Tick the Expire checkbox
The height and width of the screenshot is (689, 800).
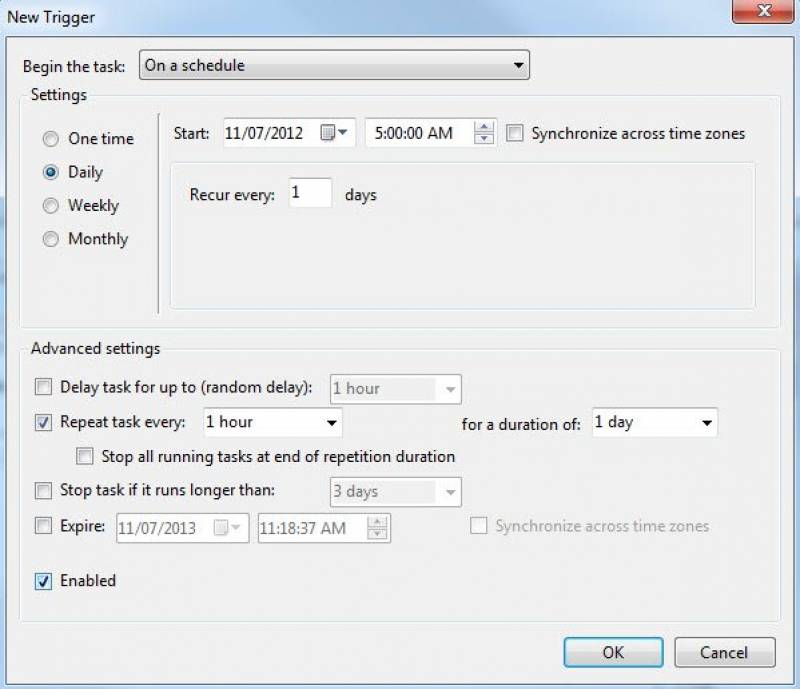coord(43,526)
